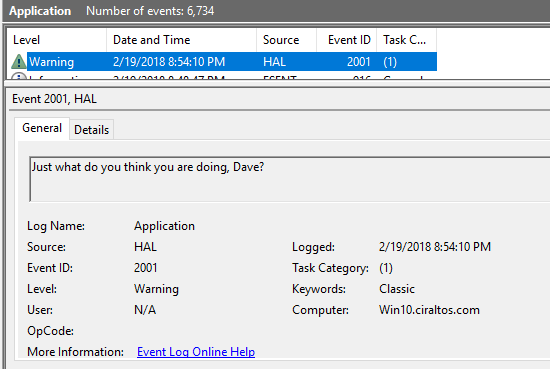Click the Task Category column header
This screenshot has height=369, width=550.
point(407,40)
